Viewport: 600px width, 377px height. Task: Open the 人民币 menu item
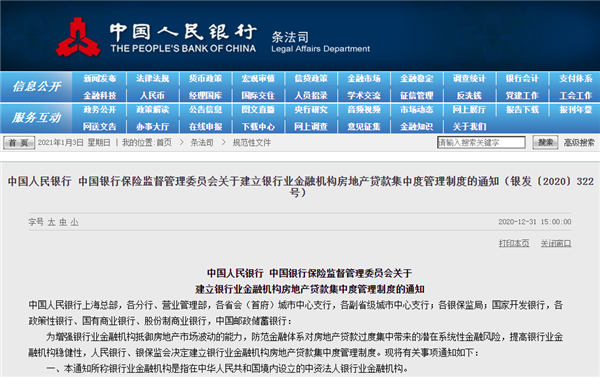pyautogui.click(x=152, y=95)
